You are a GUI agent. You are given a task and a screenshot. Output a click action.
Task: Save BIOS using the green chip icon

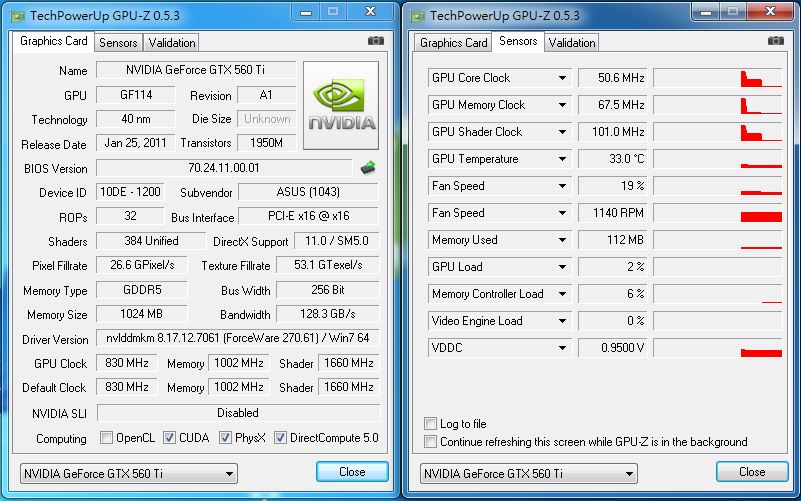pos(368,168)
